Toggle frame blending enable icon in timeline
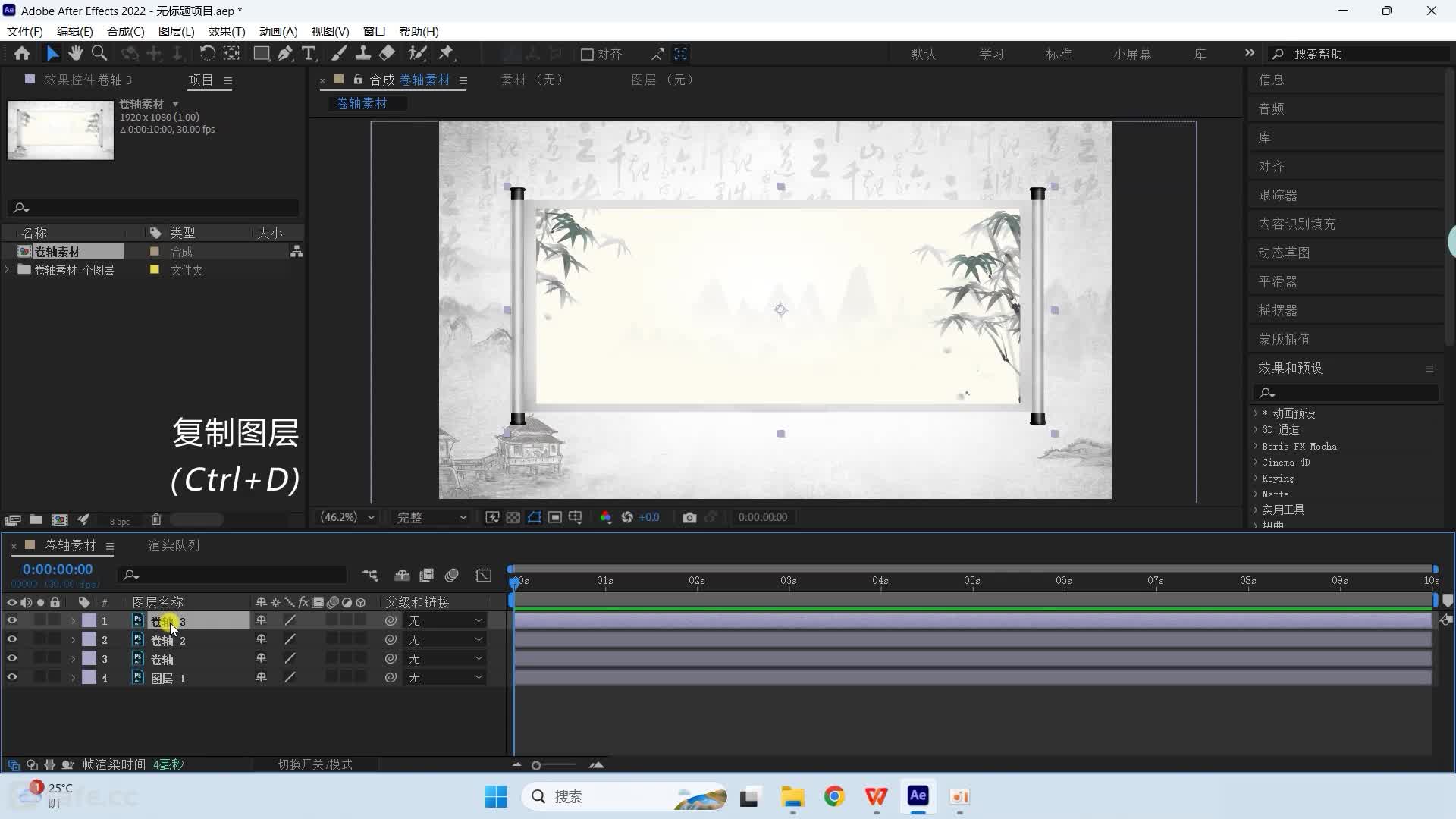The width and height of the screenshot is (1456, 819). (427, 576)
